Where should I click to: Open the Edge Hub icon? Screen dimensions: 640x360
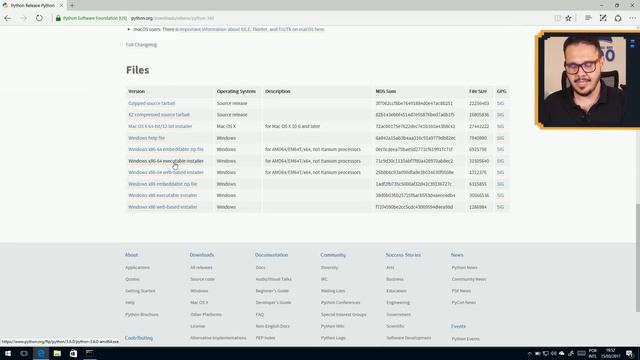[588, 18]
